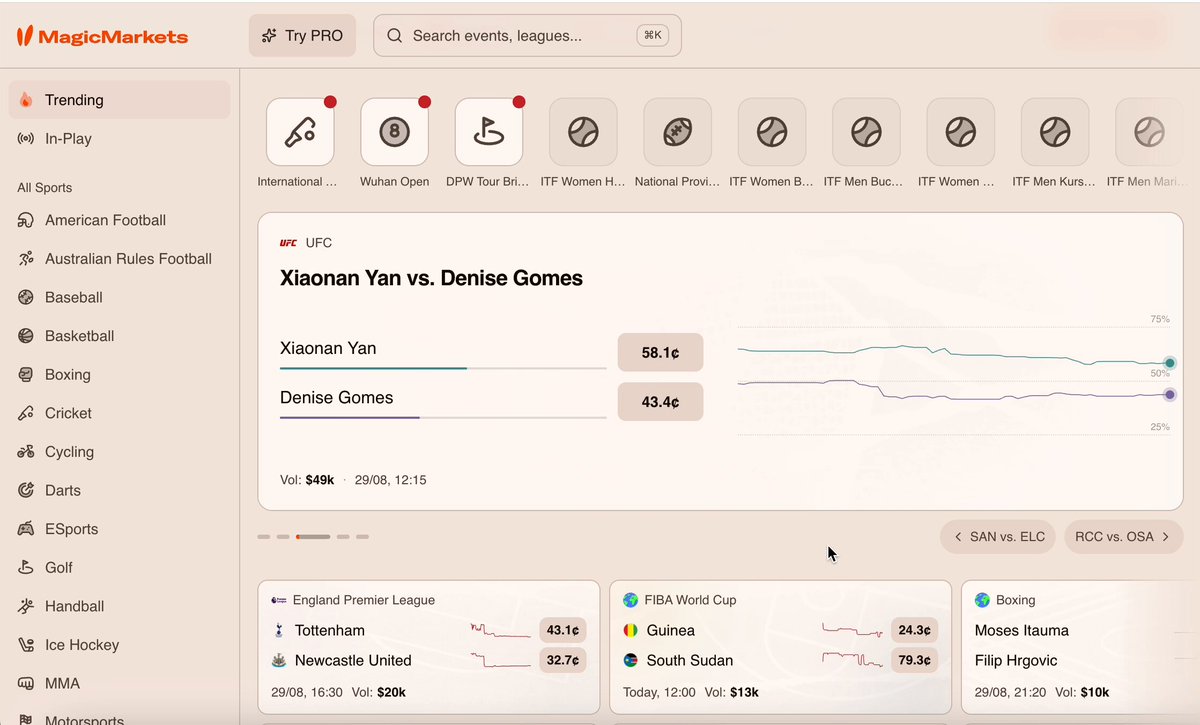Click the Tottenham 43.1¢ price button
This screenshot has height=725, width=1200.
(562, 630)
